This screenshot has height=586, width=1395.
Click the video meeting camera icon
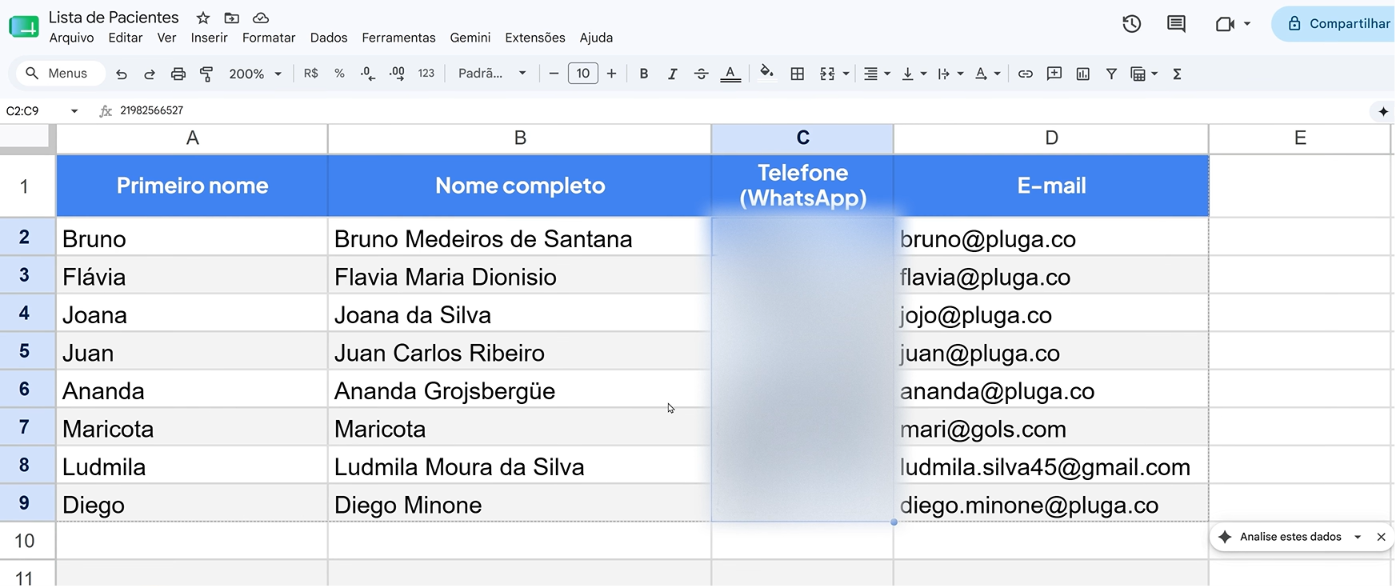pyautogui.click(x=1225, y=24)
